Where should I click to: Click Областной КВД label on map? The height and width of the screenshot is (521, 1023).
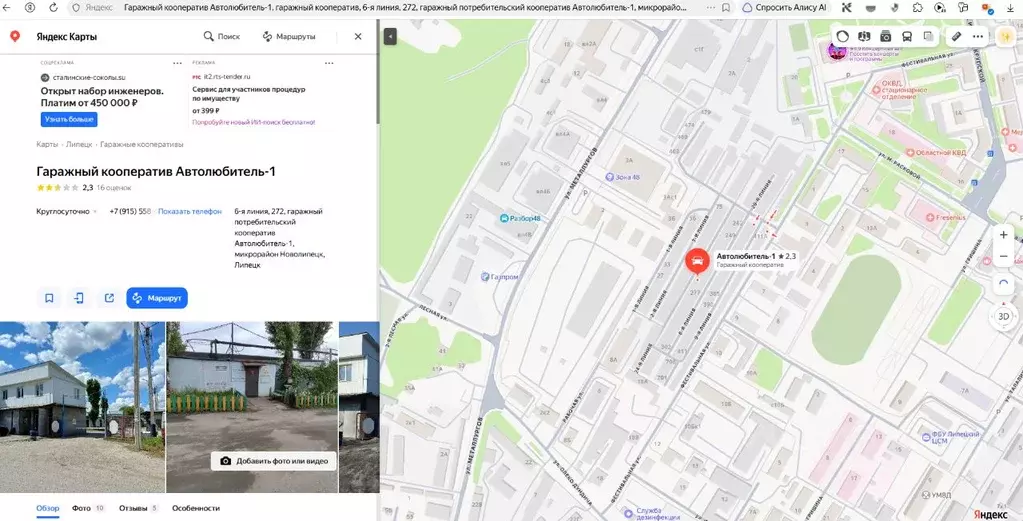pos(937,153)
